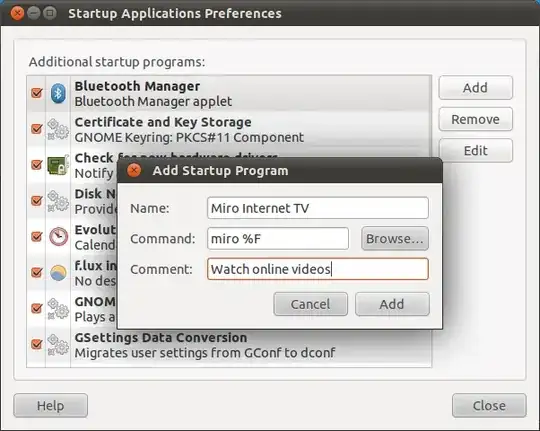Image resolution: width=540 pixels, height=431 pixels.
Task: Click the Remove button
Action: pyautogui.click(x=475, y=119)
